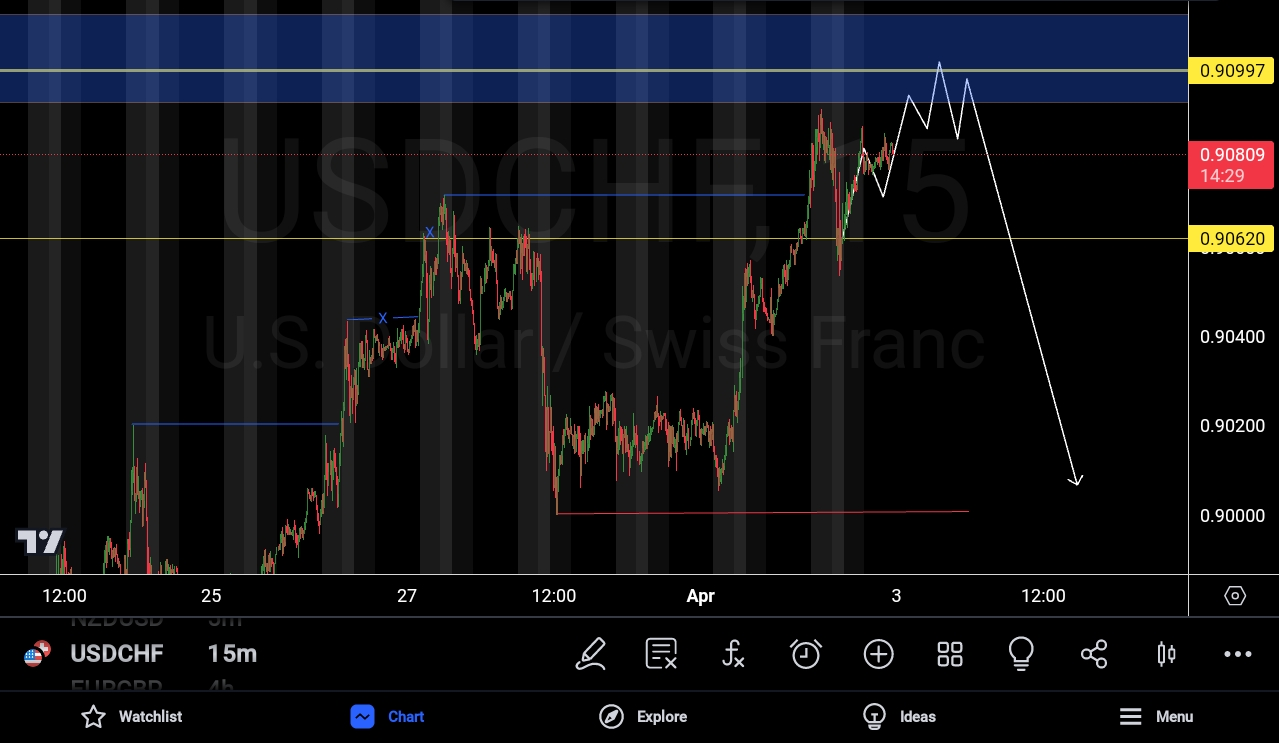Open the USDCHF symbol selector
The image size is (1279, 743).
pyautogui.click(x=116, y=654)
